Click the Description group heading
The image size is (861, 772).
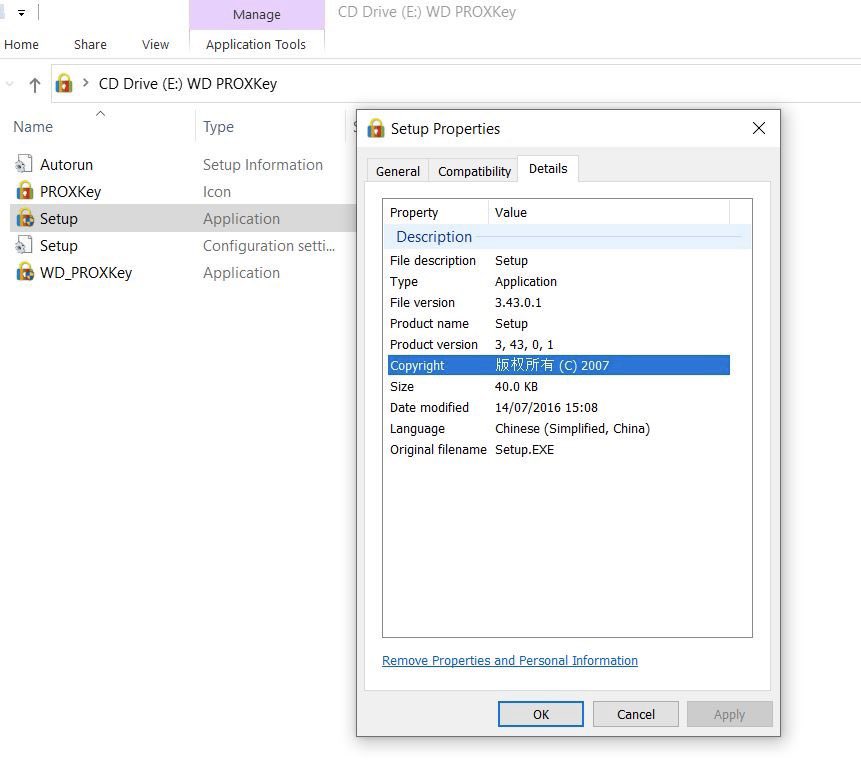434,237
